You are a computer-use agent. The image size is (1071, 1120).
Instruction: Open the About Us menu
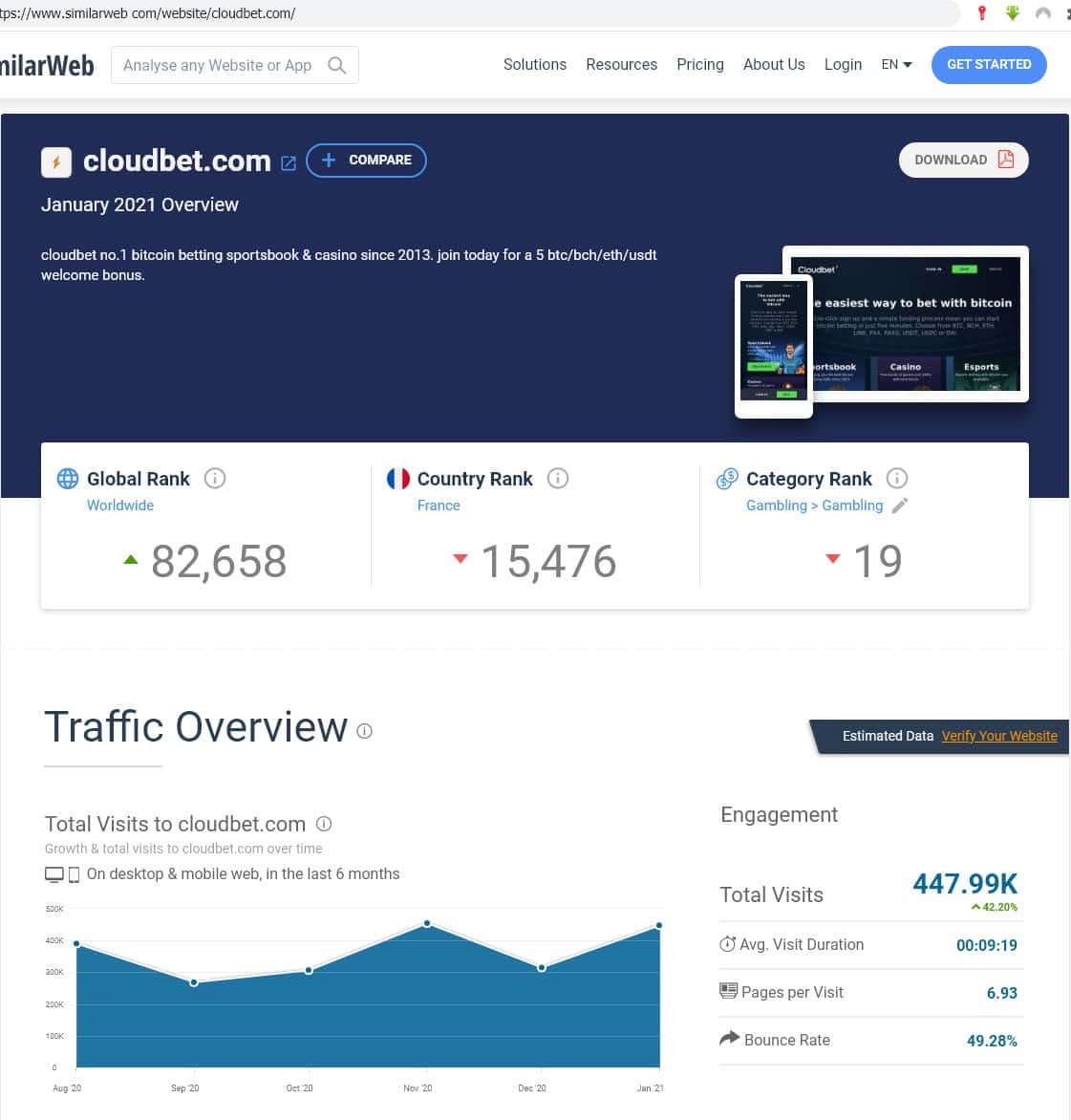774,64
